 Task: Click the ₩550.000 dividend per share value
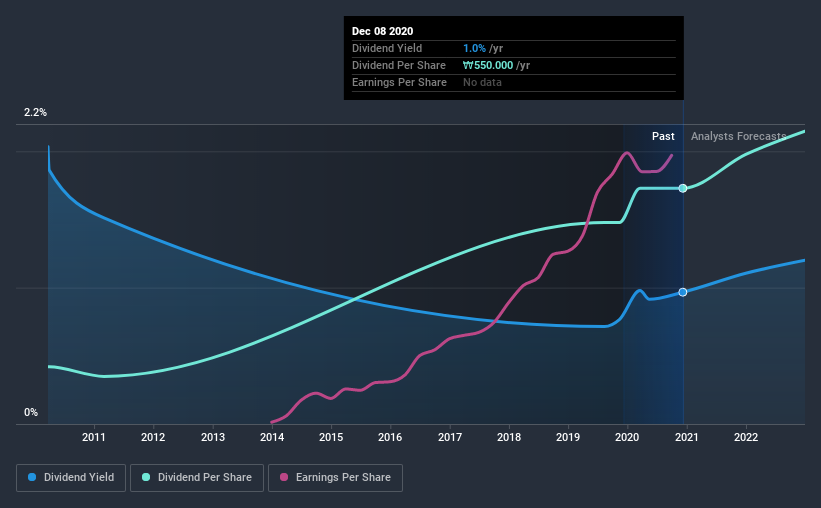click(488, 65)
